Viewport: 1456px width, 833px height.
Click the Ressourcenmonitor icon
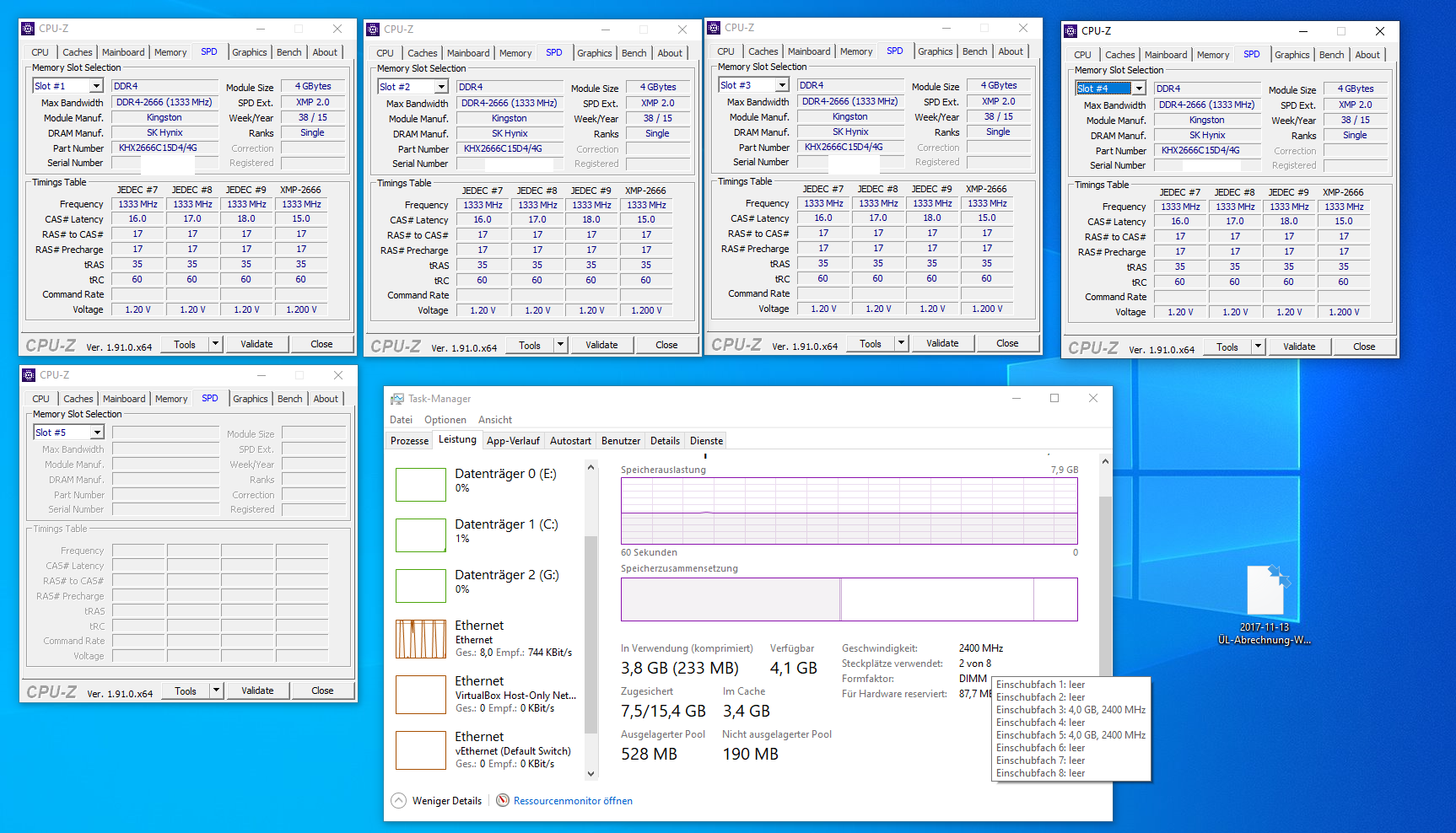503,801
